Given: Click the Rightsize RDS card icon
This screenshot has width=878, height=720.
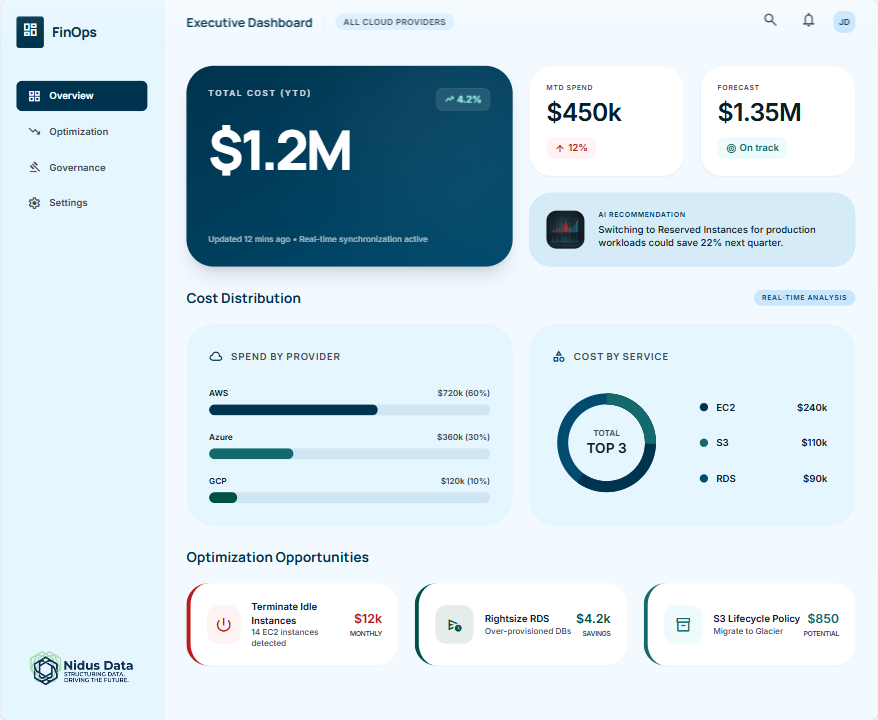Looking at the screenshot, I should pos(454,624).
